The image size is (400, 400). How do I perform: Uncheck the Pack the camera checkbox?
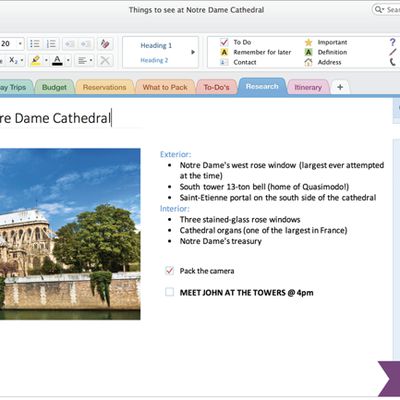tap(169, 270)
